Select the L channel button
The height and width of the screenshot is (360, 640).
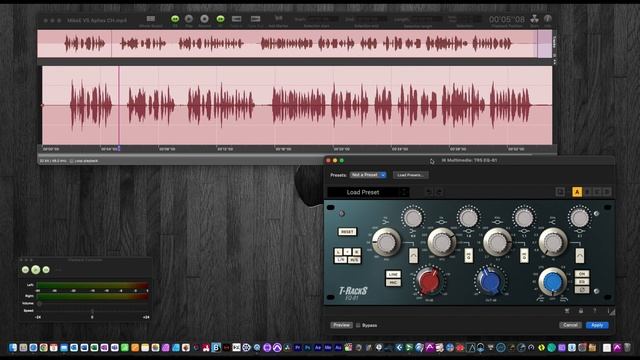click(x=338, y=251)
